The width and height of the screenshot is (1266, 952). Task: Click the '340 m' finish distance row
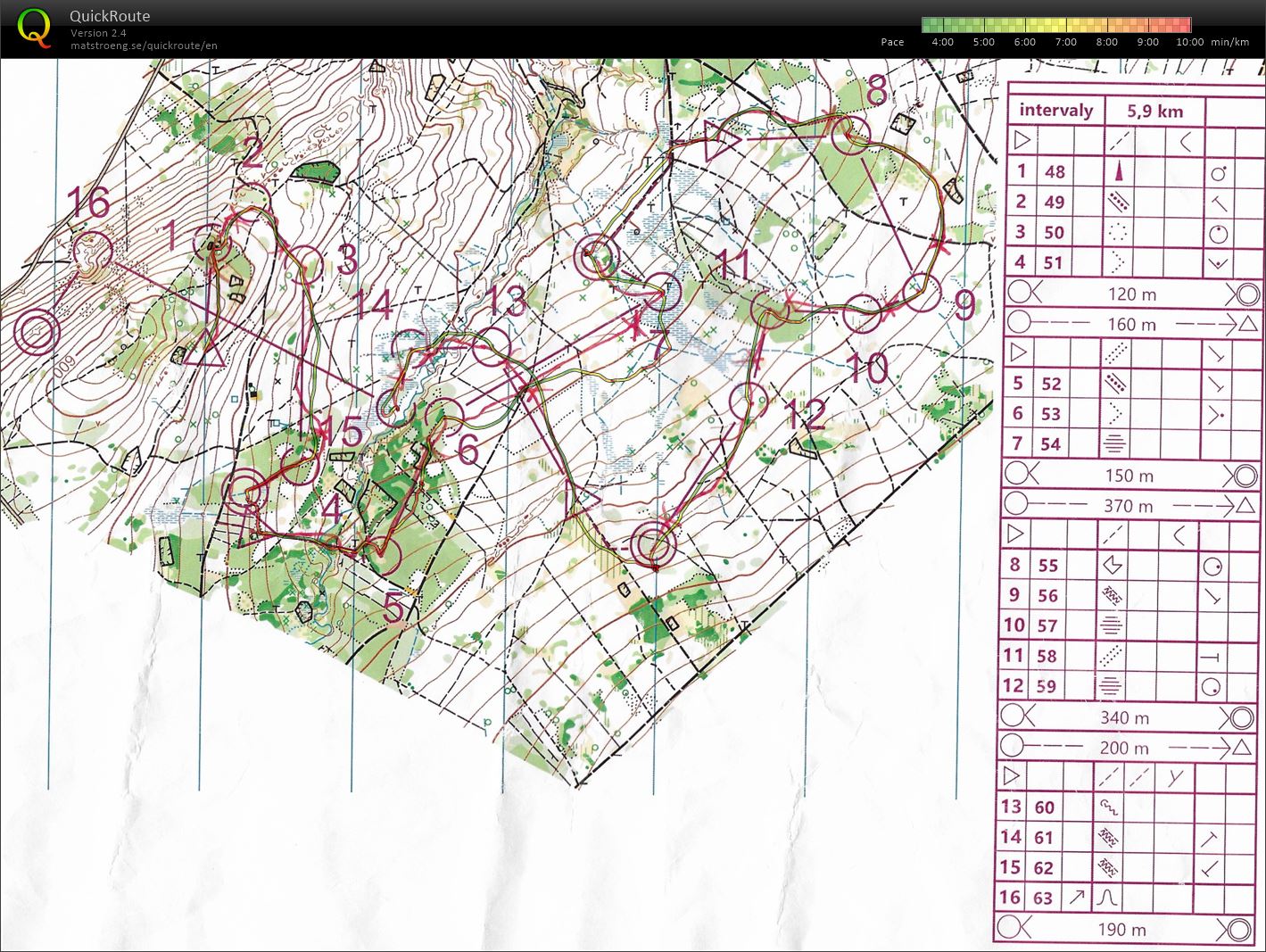coord(1124,717)
